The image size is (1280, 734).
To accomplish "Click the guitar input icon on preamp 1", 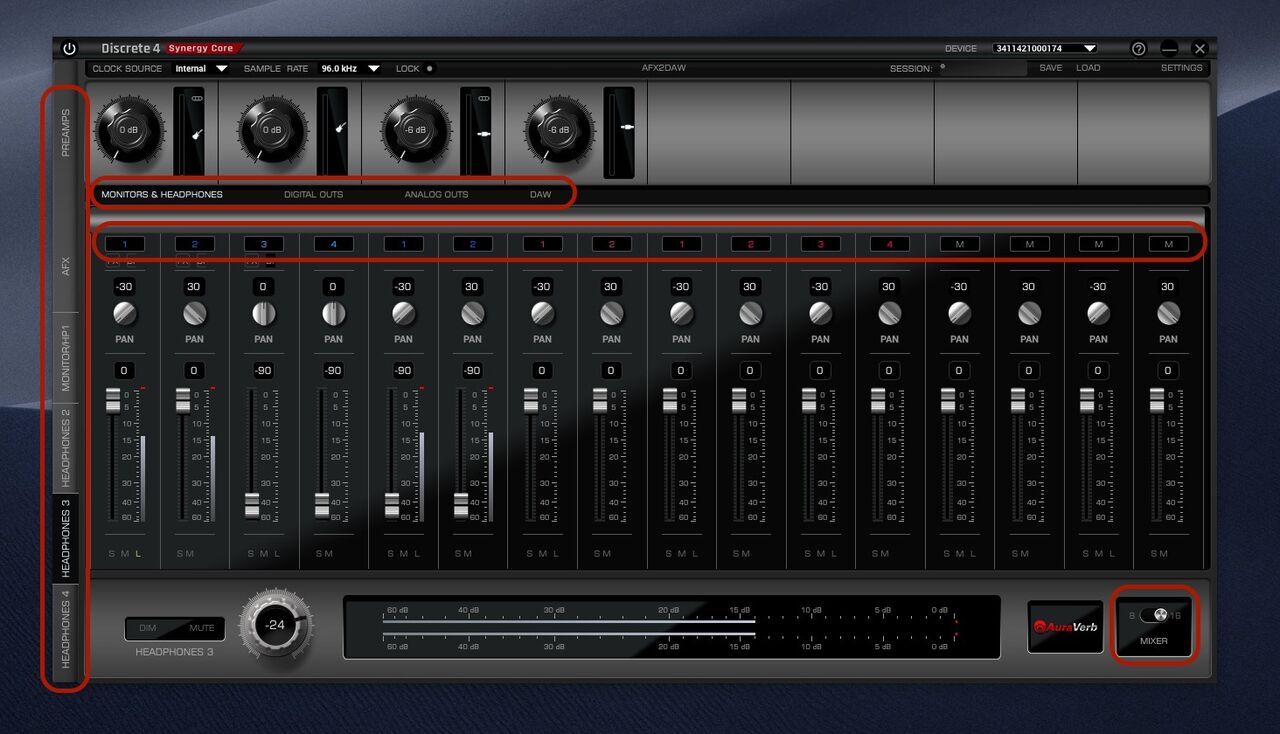I will 196,133.
